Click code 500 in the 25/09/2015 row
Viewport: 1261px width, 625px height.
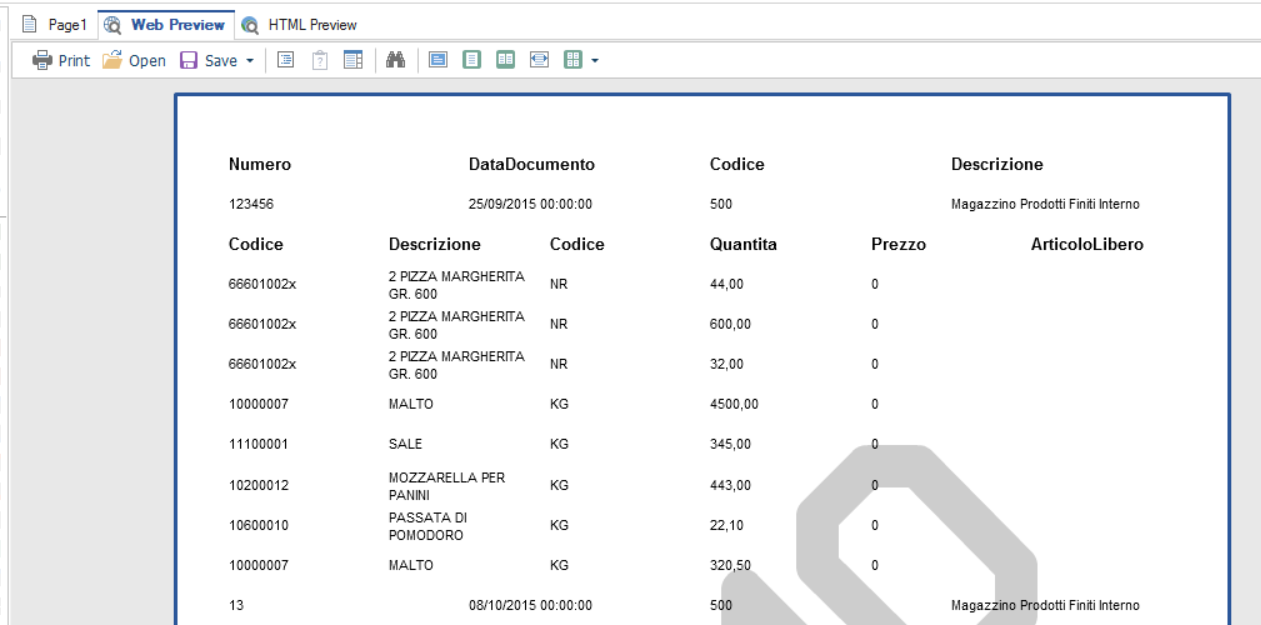coord(721,204)
